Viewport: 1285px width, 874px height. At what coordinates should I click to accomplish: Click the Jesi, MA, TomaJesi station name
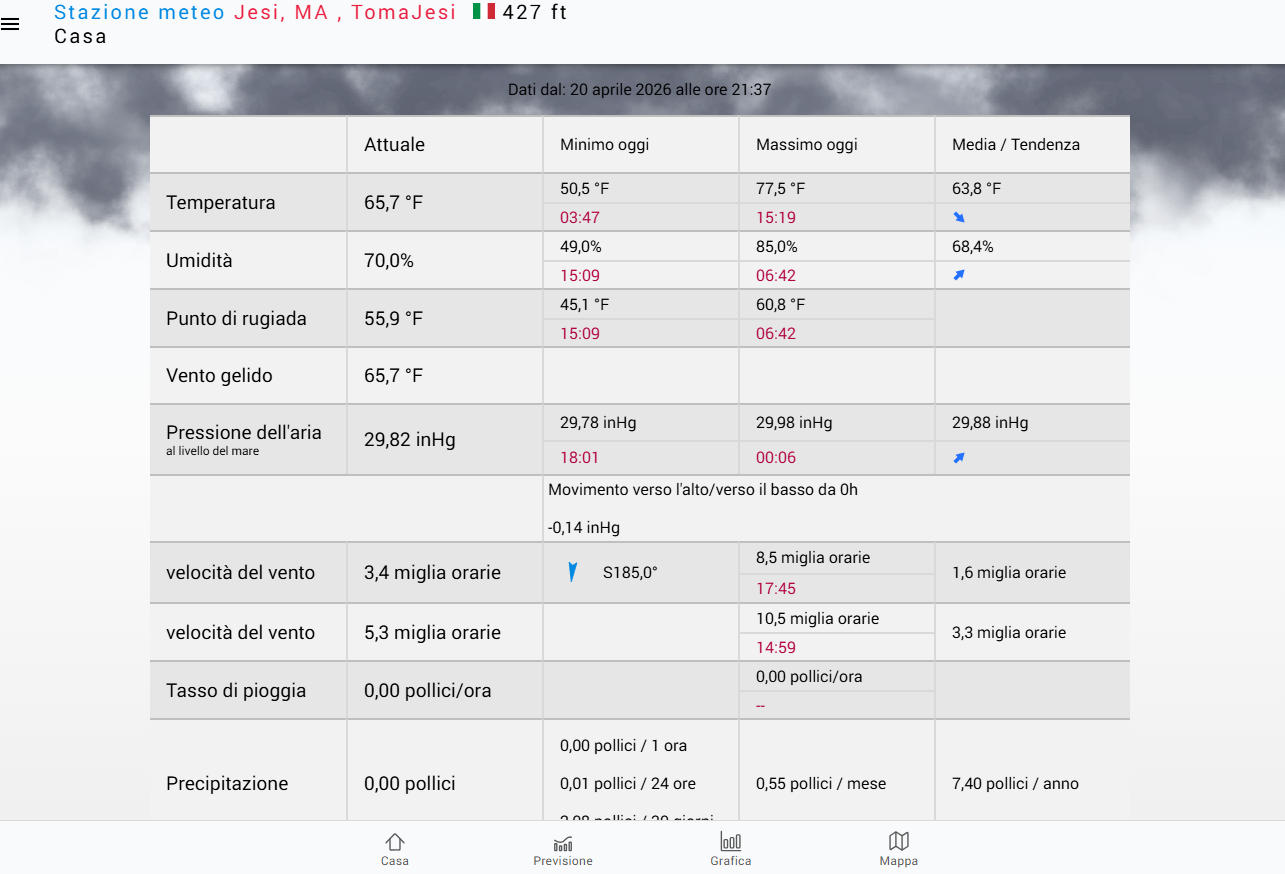[345, 12]
